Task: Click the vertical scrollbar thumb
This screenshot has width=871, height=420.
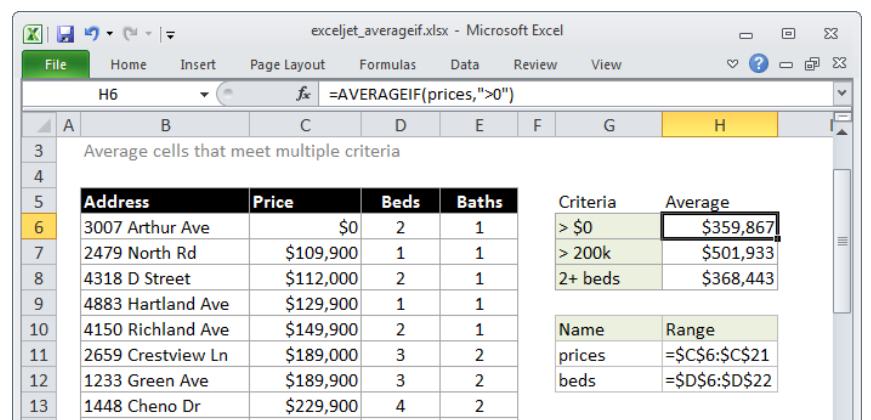Action: [842, 240]
